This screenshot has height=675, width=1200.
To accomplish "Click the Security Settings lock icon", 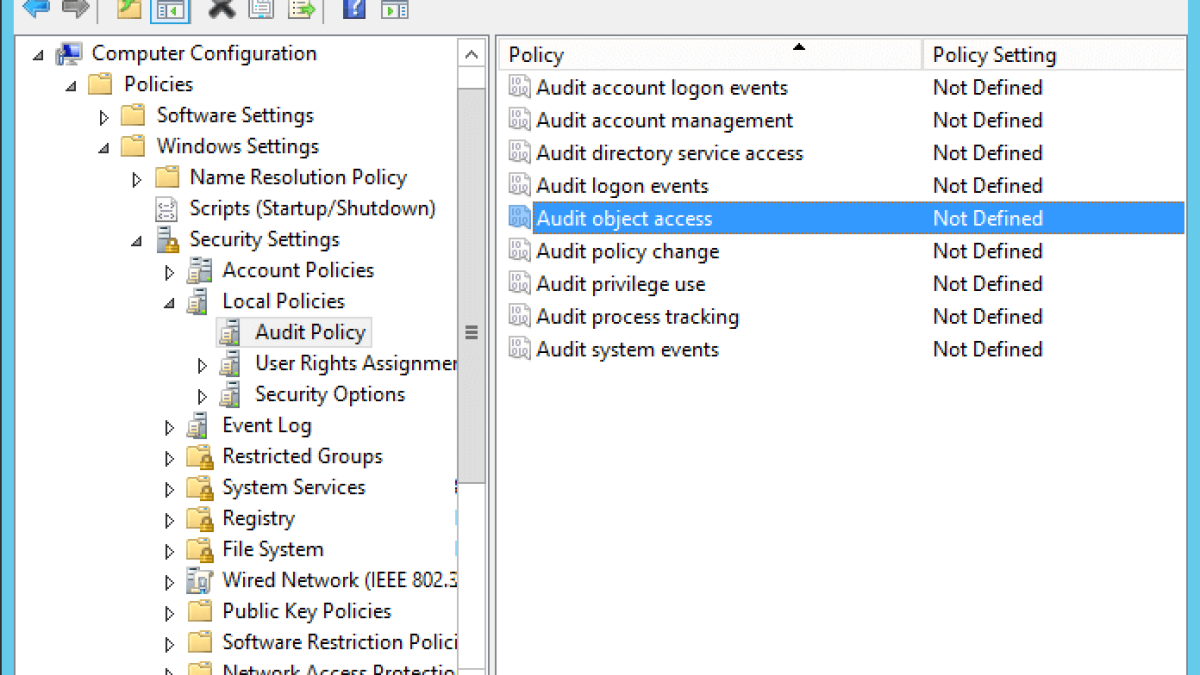I will pos(166,240).
